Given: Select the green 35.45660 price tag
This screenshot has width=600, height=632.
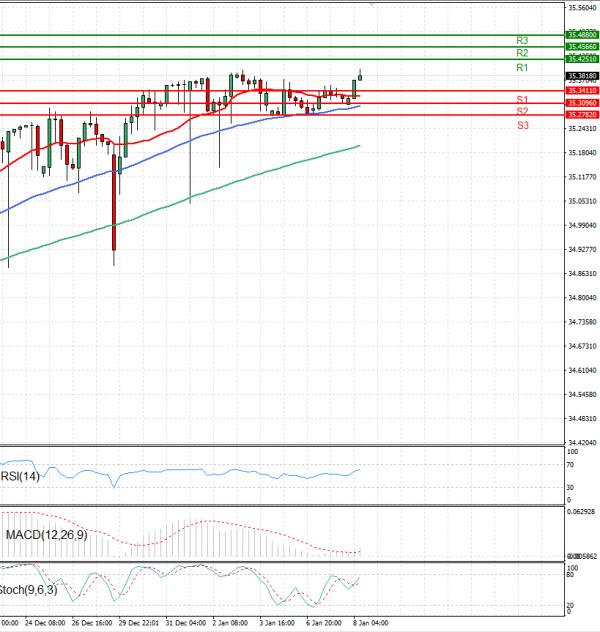Looking at the screenshot, I should [582, 47].
